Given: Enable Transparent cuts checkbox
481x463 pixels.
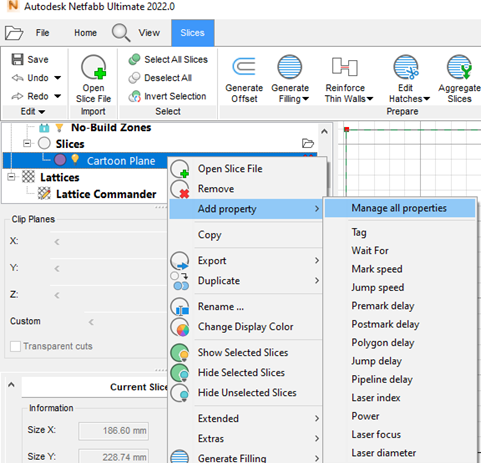Looking at the screenshot, I should tap(15, 346).
